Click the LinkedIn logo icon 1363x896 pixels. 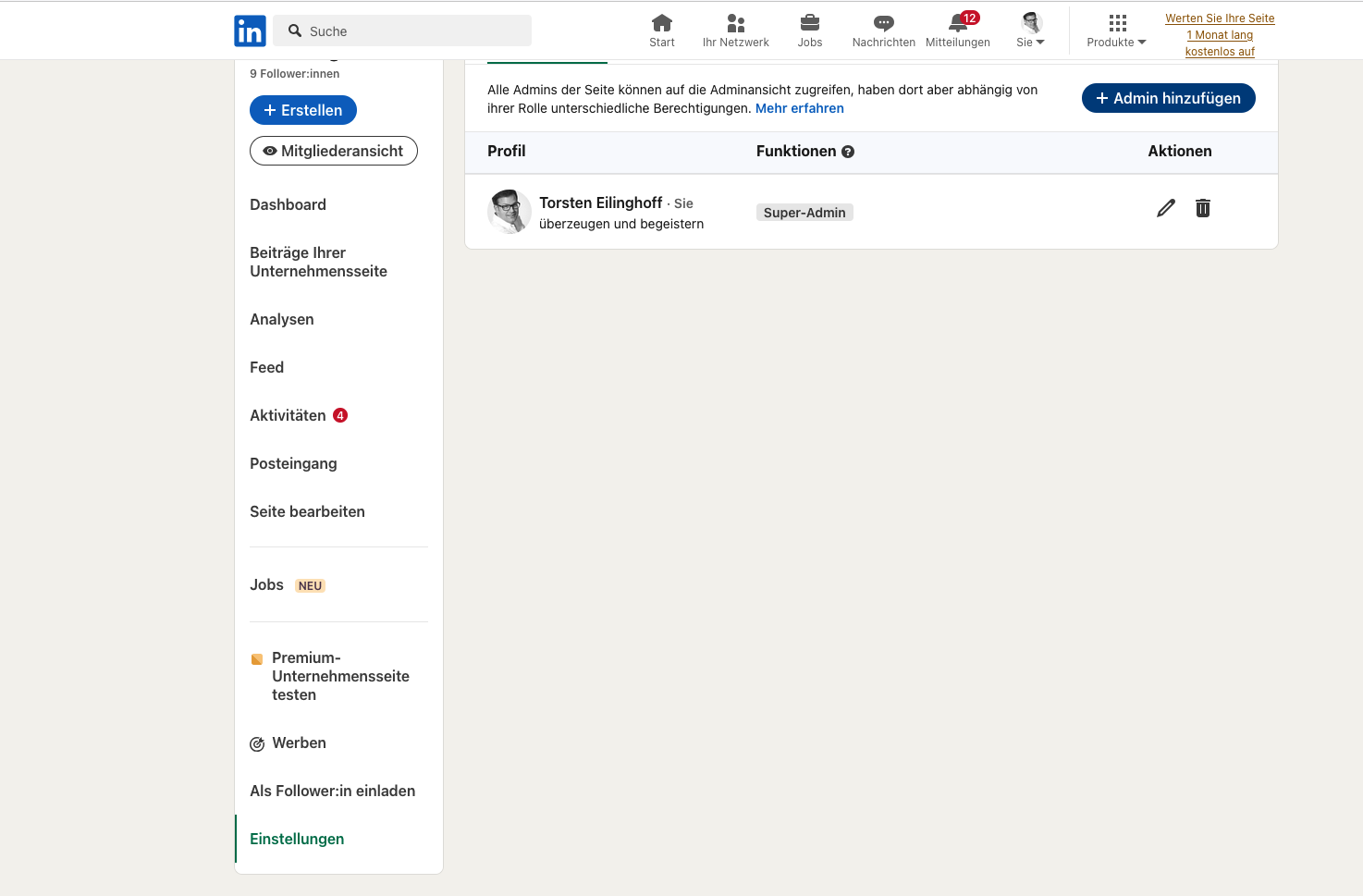250,31
